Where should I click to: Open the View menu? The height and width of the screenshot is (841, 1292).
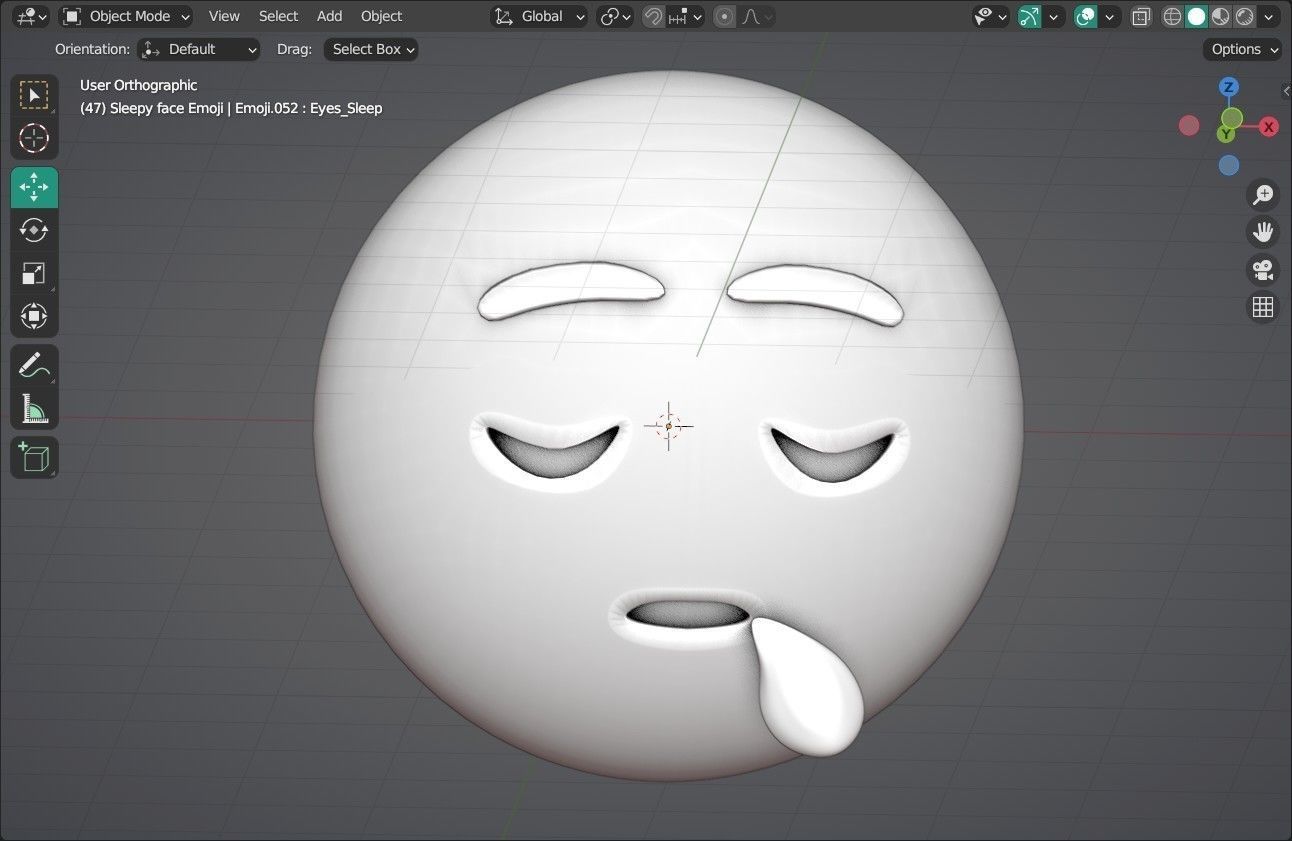coord(224,16)
